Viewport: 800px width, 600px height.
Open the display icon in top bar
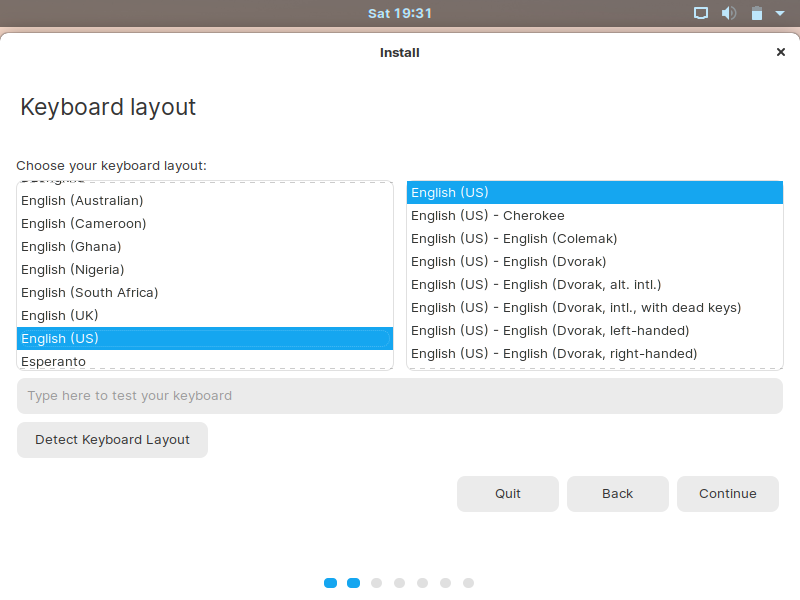pos(701,13)
